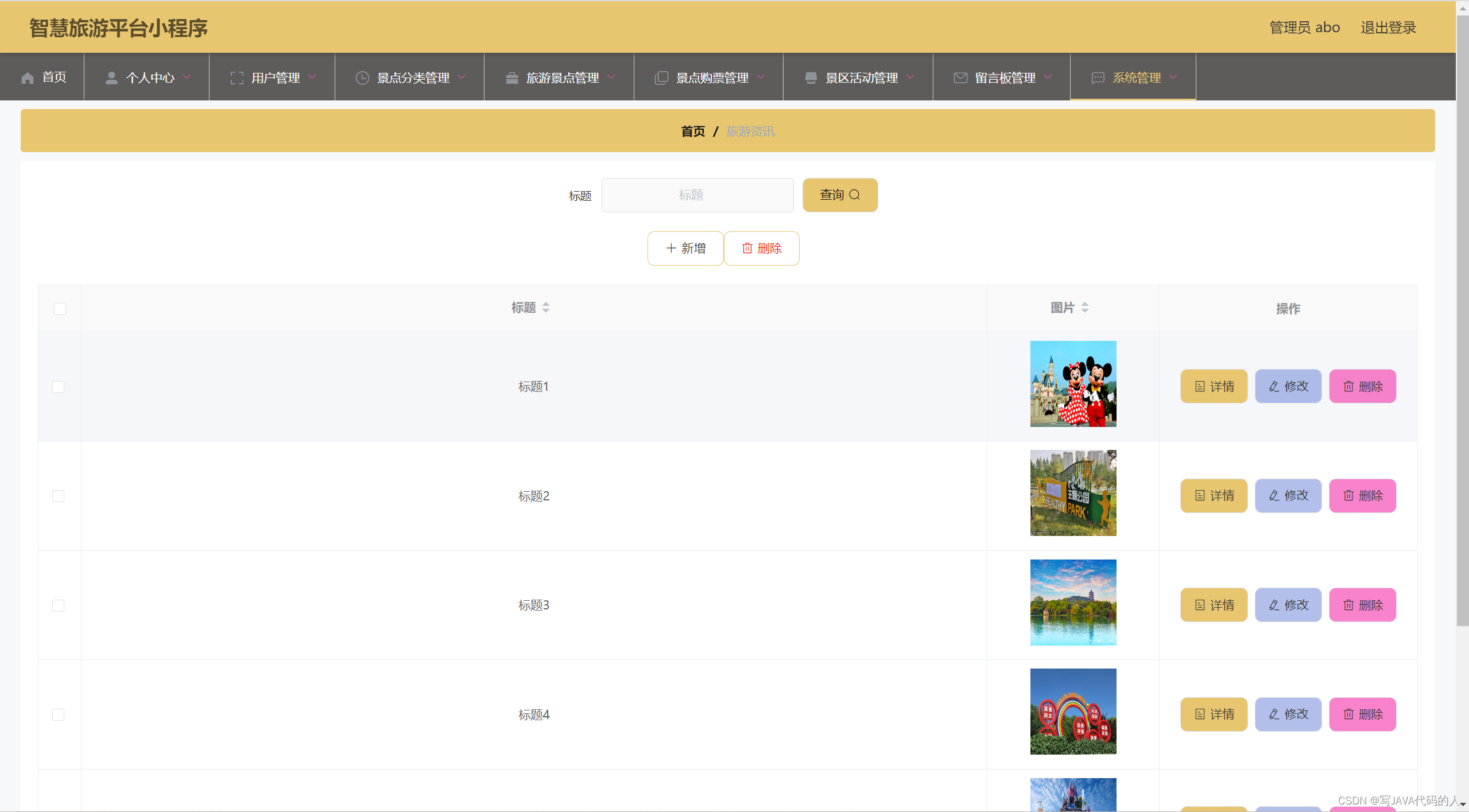Viewport: 1469px width, 812px height.
Task: Click 修改 in the 标题2 row
Action: point(1288,495)
